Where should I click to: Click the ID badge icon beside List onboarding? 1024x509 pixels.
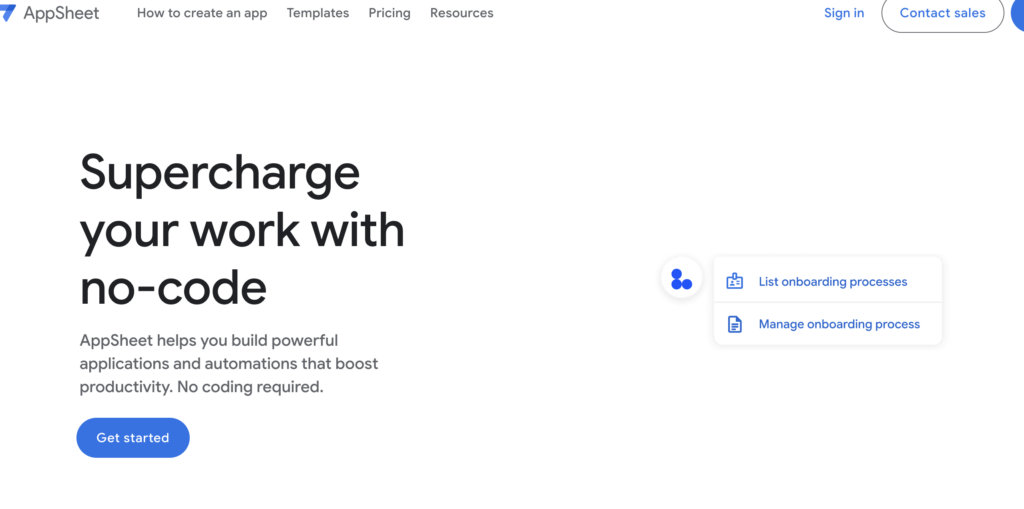pos(735,281)
